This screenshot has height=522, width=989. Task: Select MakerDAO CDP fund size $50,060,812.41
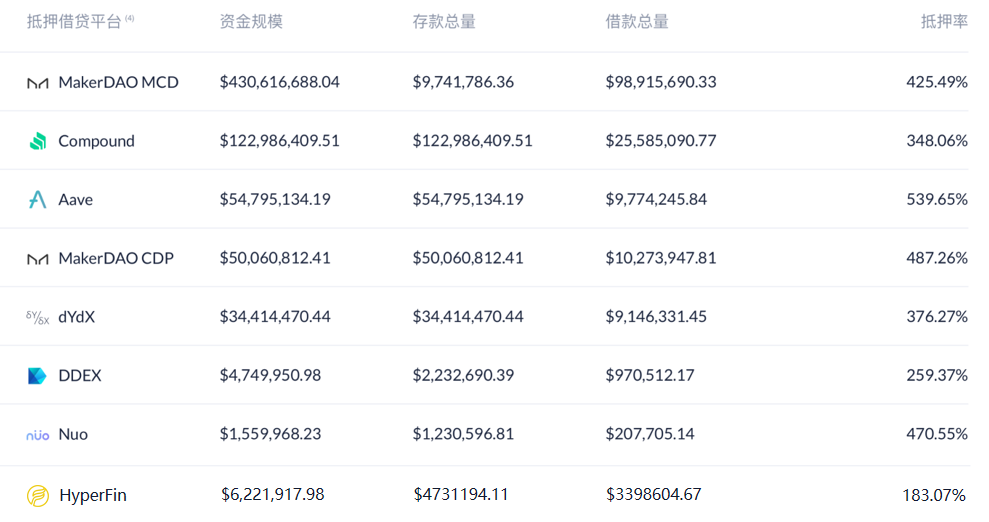pos(275,258)
